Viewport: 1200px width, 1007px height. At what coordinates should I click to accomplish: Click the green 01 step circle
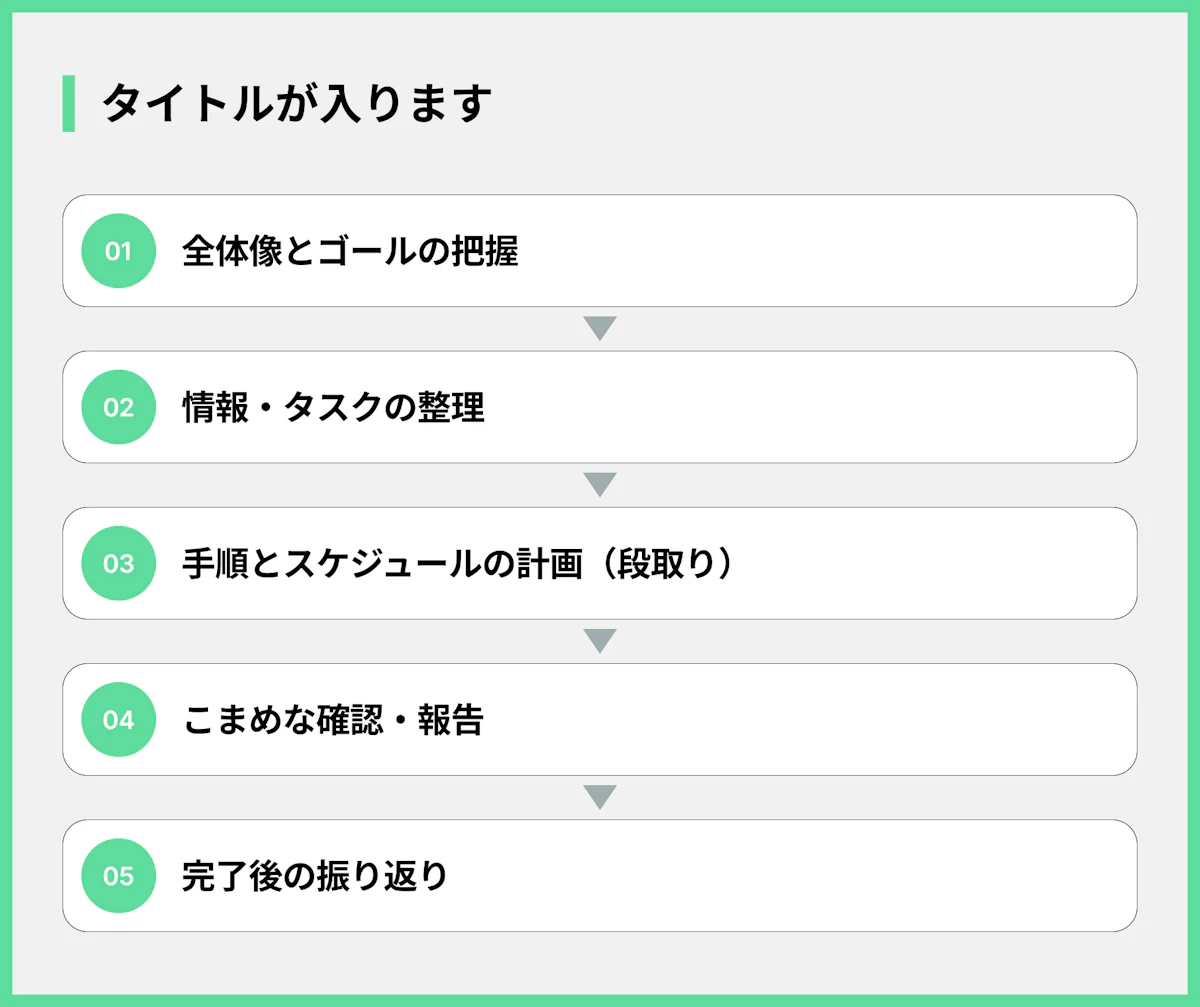pos(118,251)
